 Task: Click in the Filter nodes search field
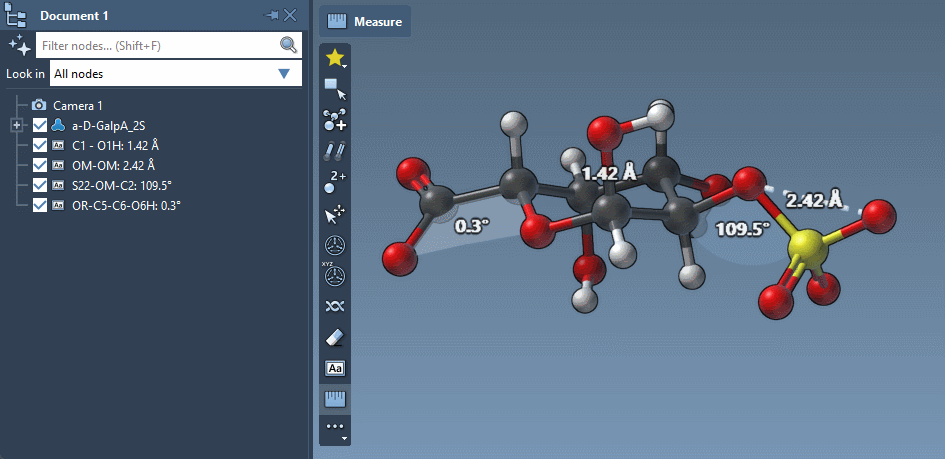155,45
